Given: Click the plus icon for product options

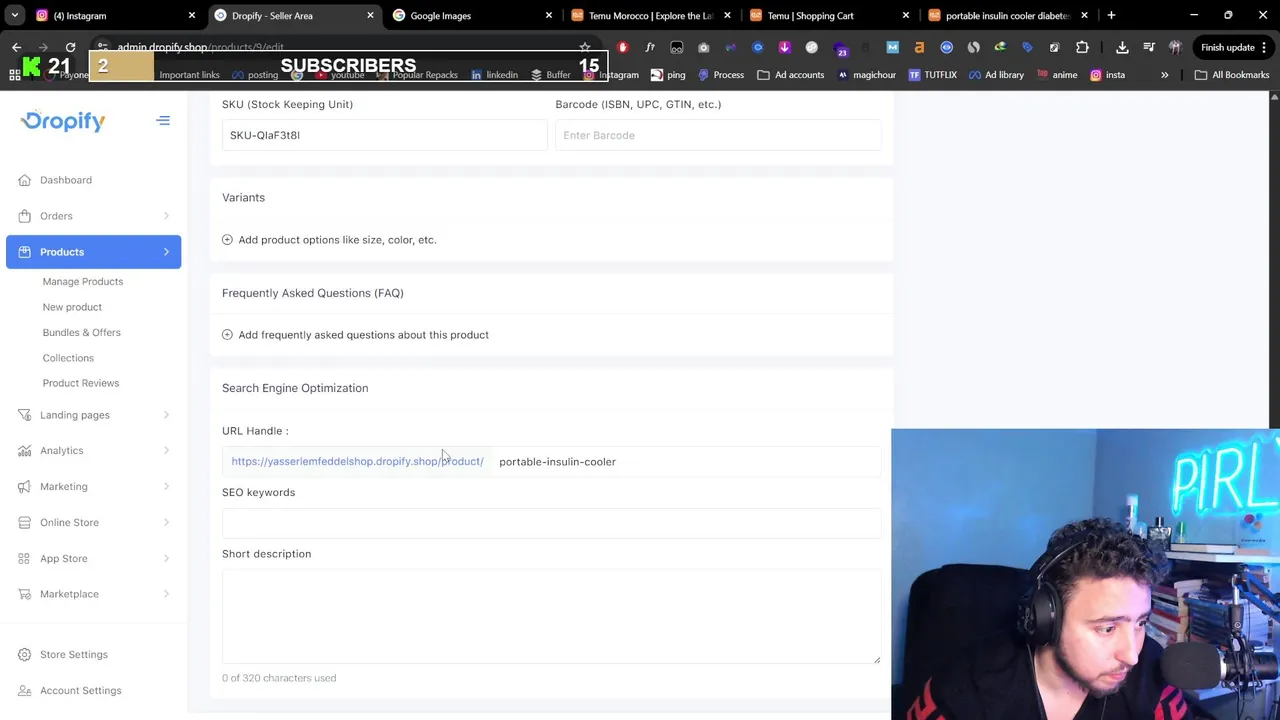Looking at the screenshot, I should click(x=227, y=240).
